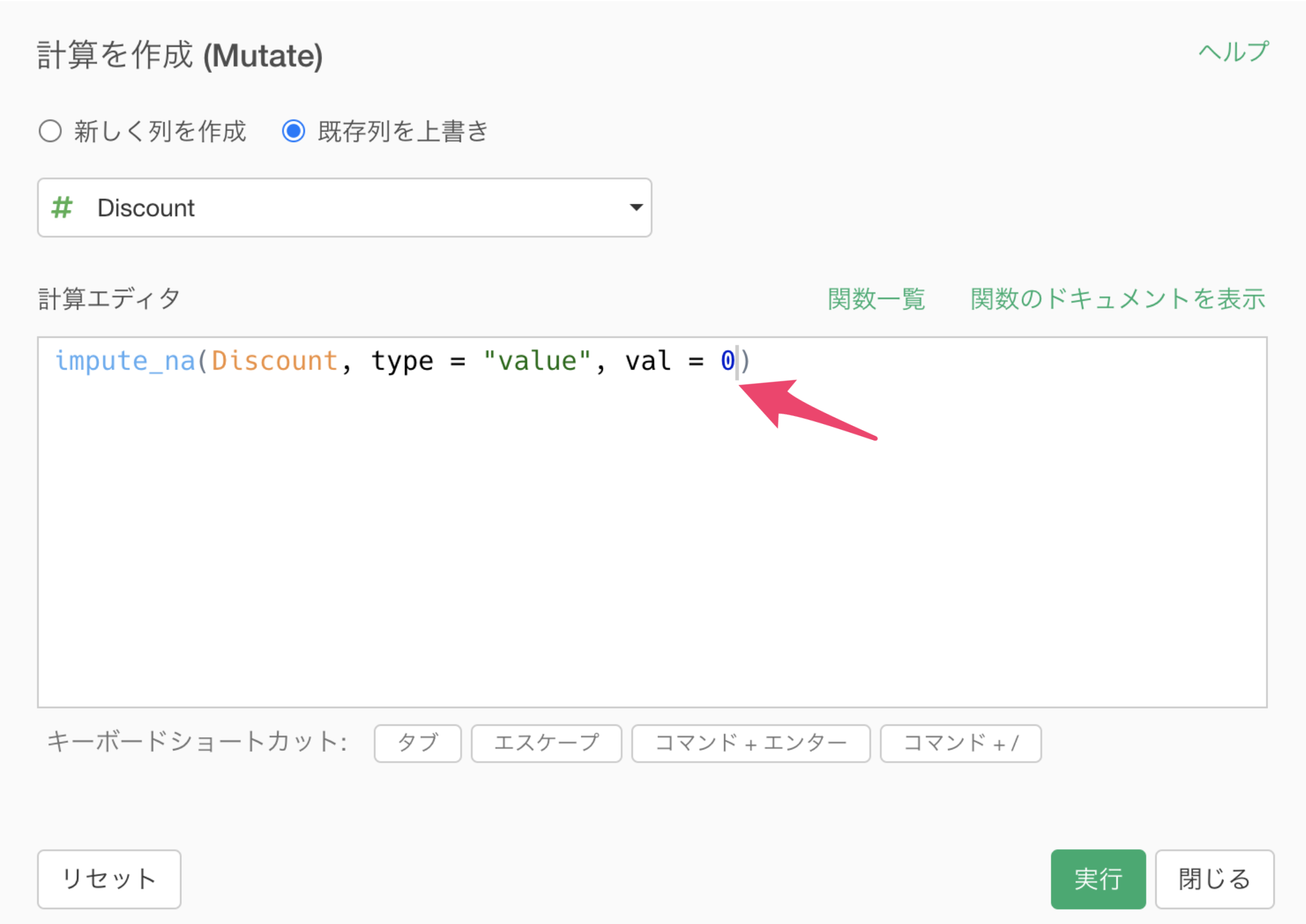
Task: Click the "value" string in the formula
Action: click(537, 360)
